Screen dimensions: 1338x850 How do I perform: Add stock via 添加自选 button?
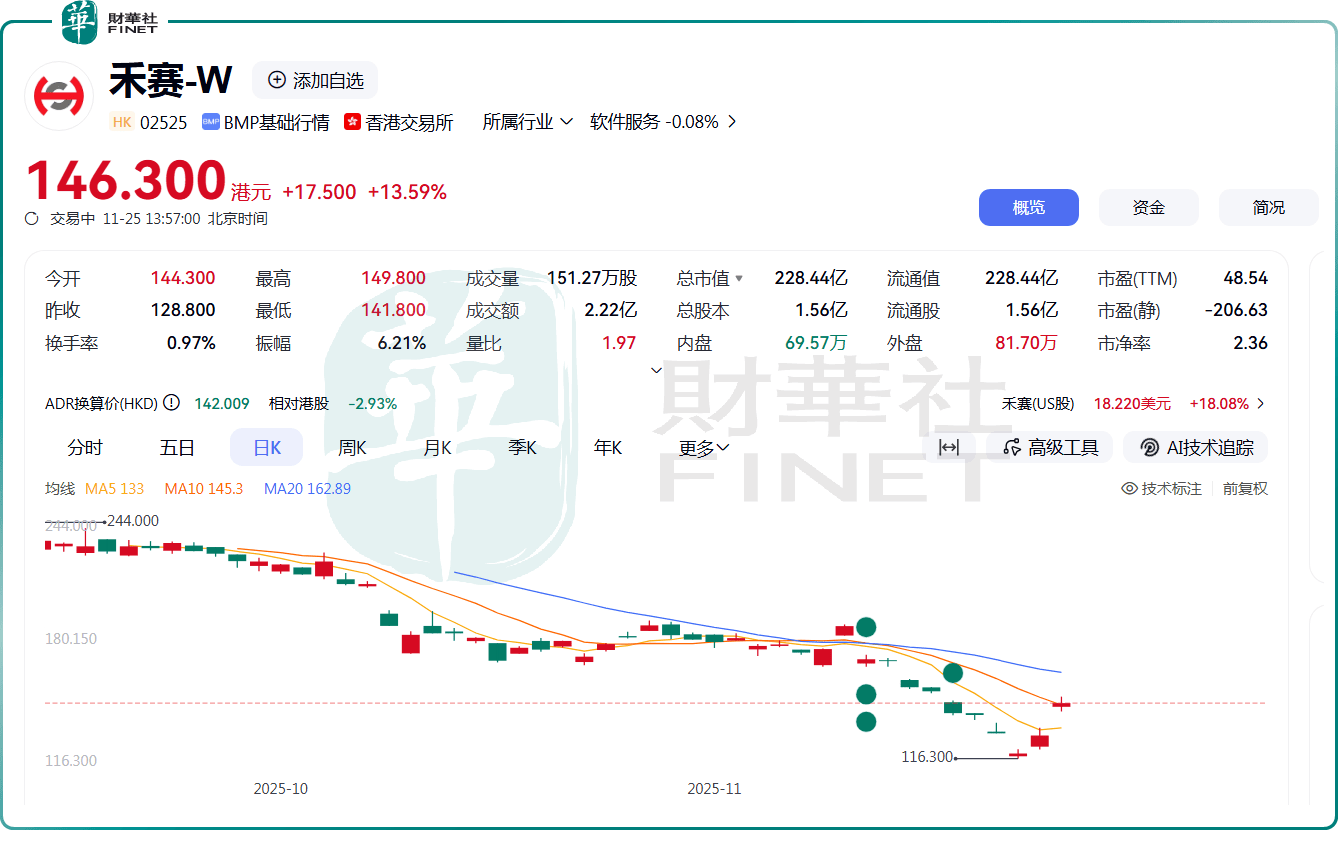(315, 80)
